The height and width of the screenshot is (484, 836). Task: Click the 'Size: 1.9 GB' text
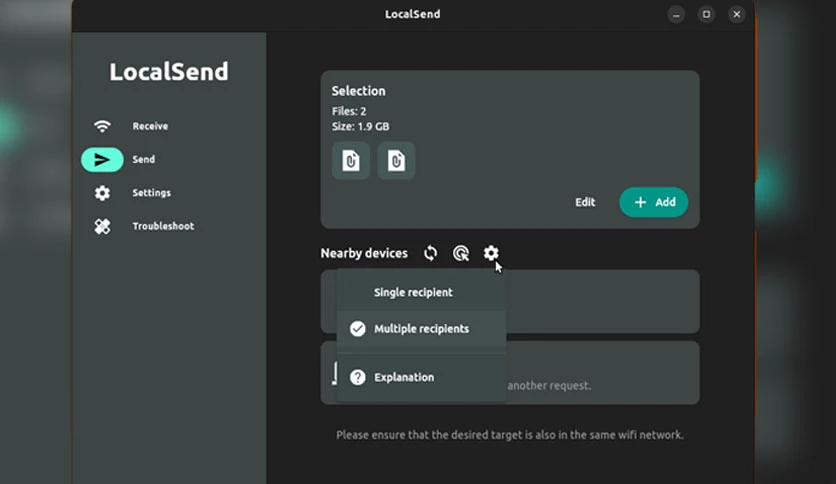[360, 127]
